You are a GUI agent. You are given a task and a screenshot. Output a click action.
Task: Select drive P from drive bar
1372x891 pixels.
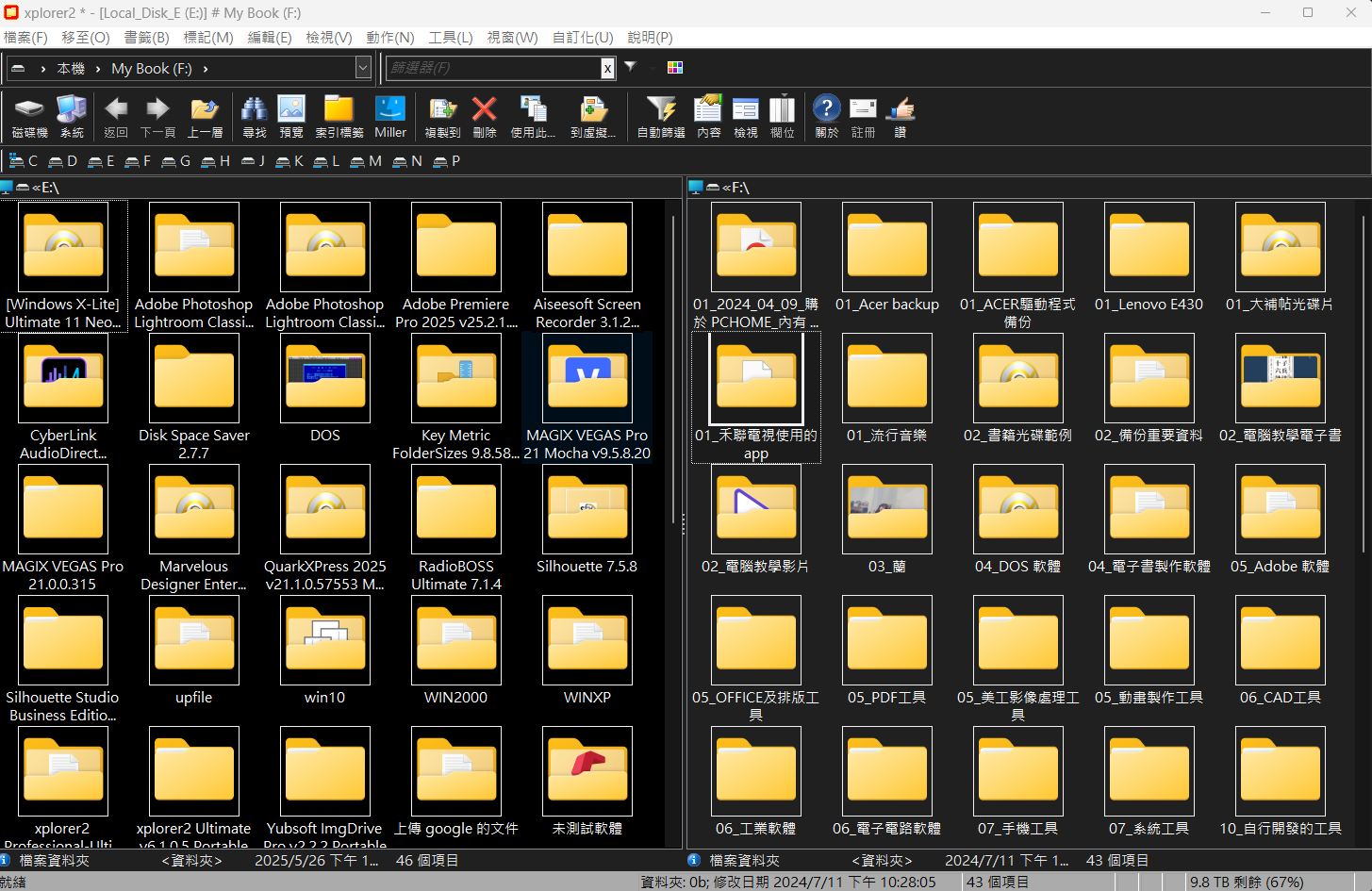pos(446,161)
